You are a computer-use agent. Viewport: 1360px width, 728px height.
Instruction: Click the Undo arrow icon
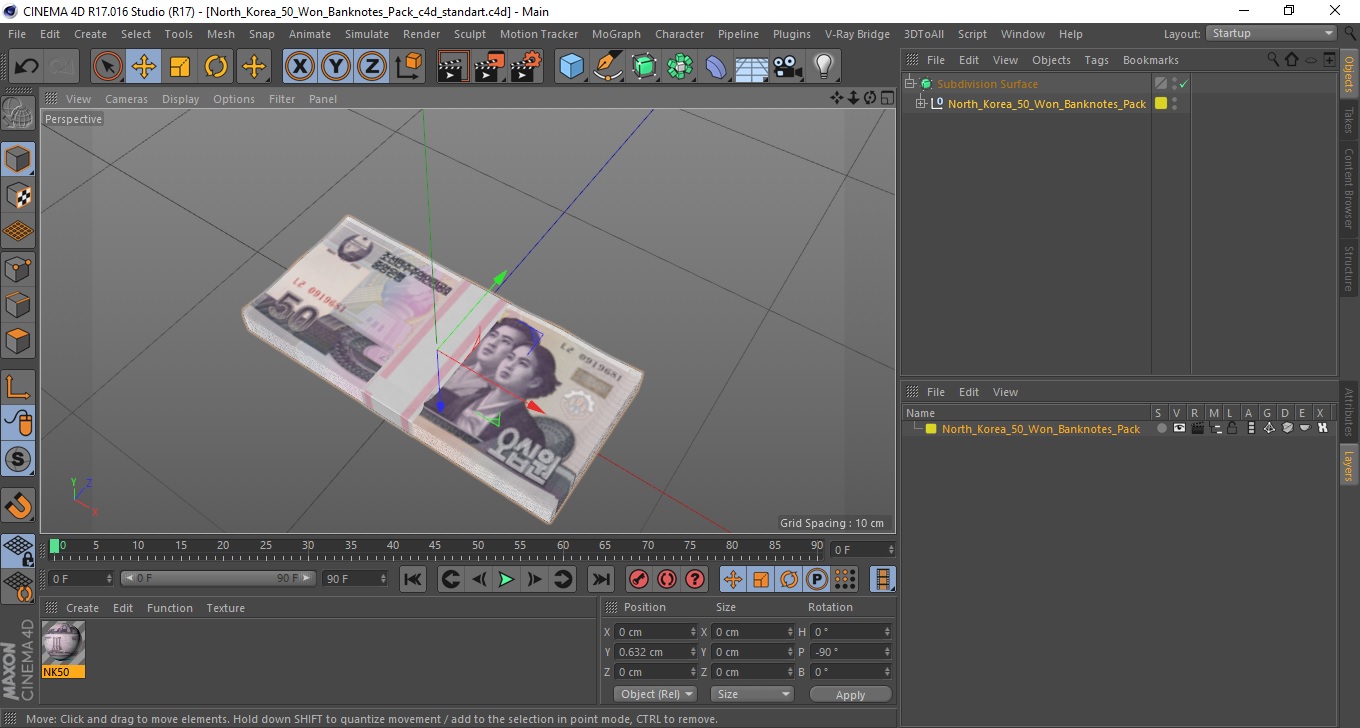coord(26,67)
